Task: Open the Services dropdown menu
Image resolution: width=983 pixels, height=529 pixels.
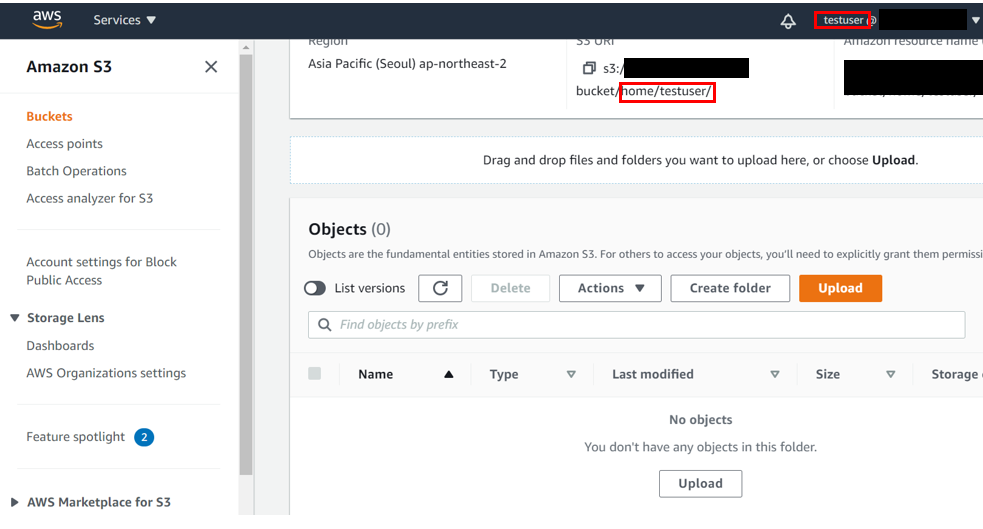Action: pos(124,20)
